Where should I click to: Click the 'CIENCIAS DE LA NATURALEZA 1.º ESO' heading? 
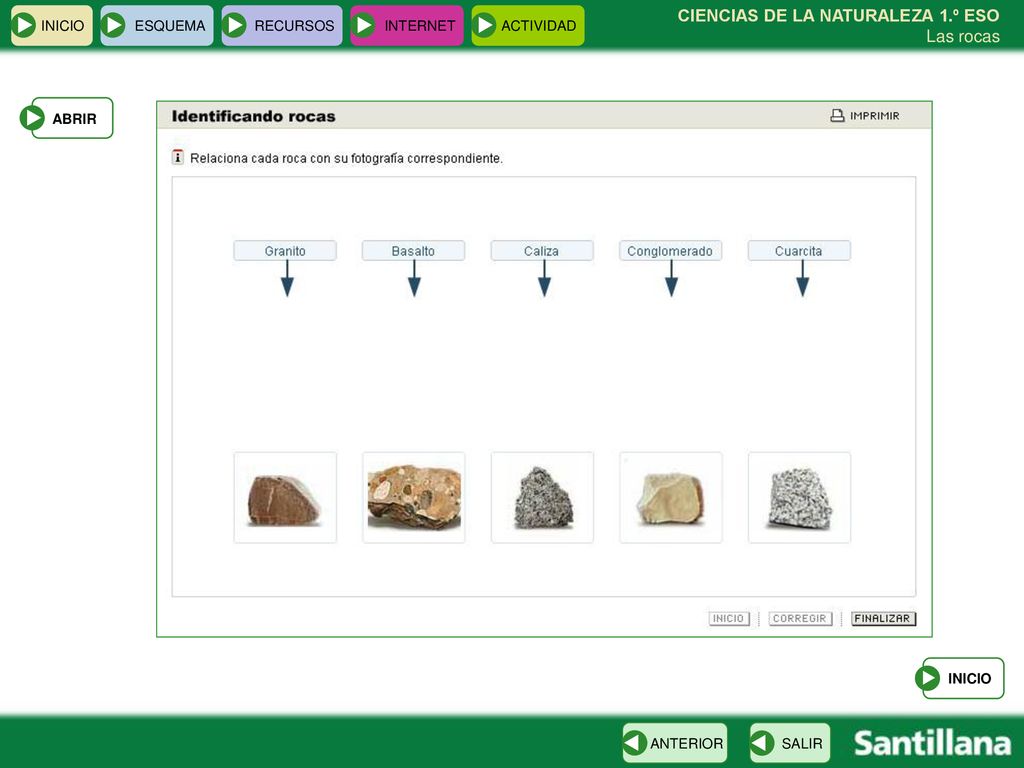coord(839,15)
